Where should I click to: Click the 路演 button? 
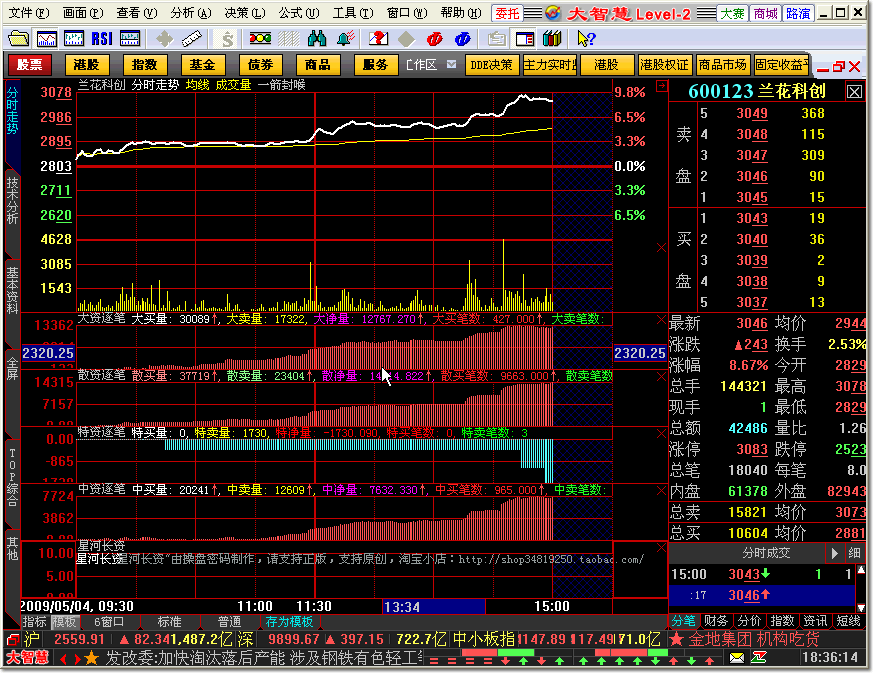point(798,13)
